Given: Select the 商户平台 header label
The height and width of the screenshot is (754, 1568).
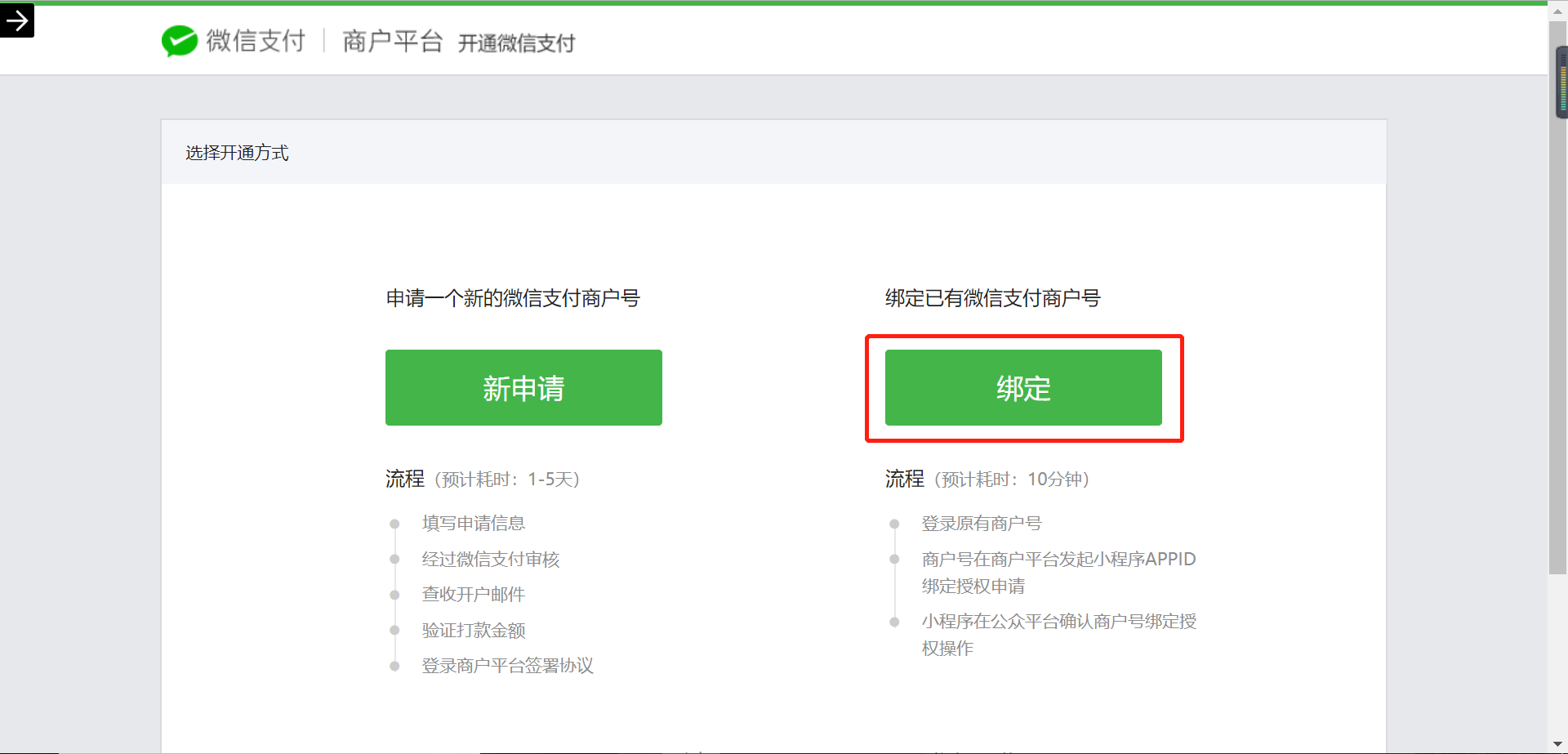Looking at the screenshot, I should [392, 41].
